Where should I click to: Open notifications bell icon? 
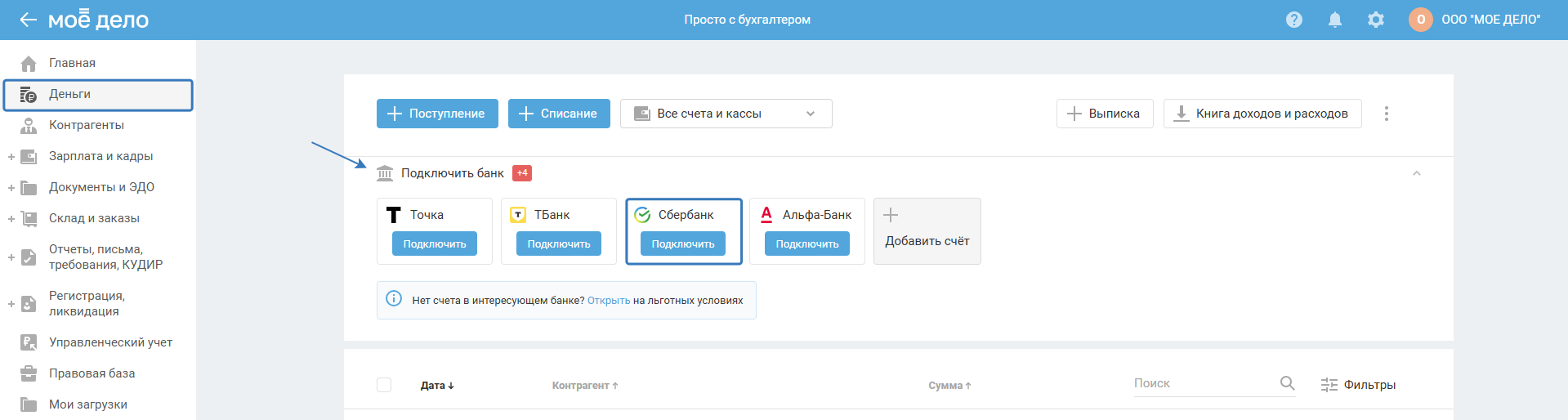(1334, 20)
